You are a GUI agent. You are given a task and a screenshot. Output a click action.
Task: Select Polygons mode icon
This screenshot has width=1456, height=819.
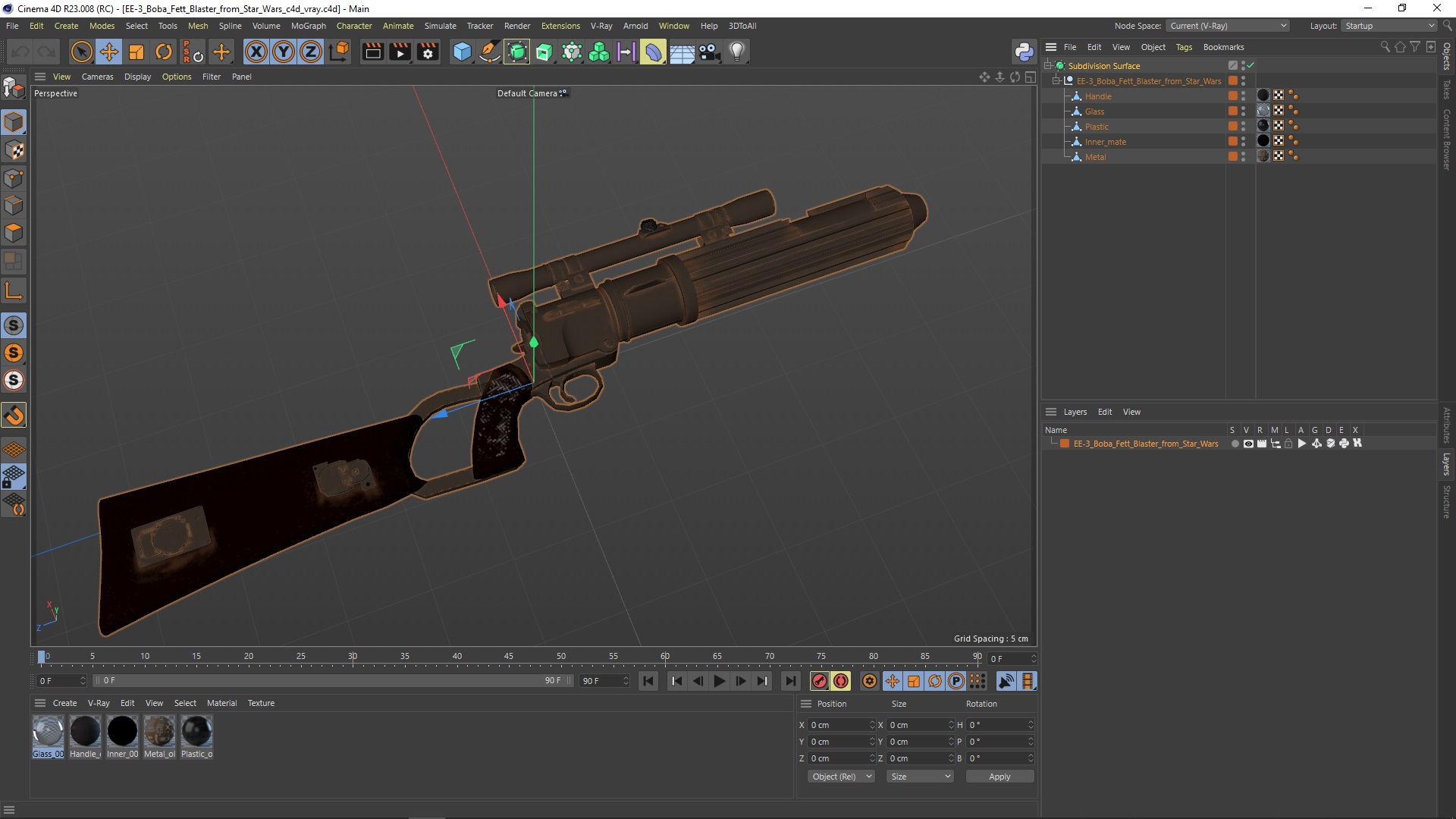[14, 233]
